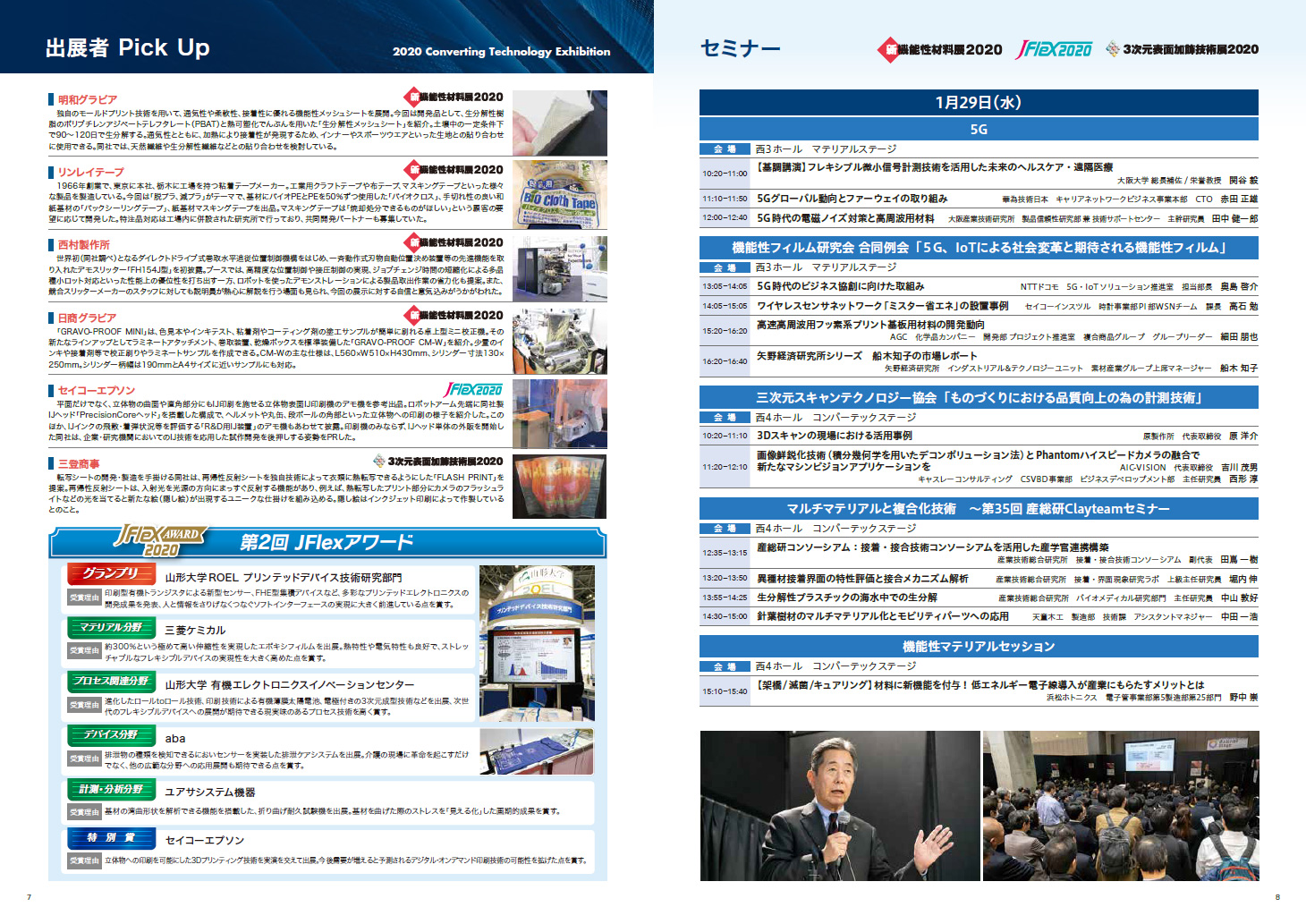Click the 架橋/滅菌/キュアリング 電子線 session title

click(980, 685)
